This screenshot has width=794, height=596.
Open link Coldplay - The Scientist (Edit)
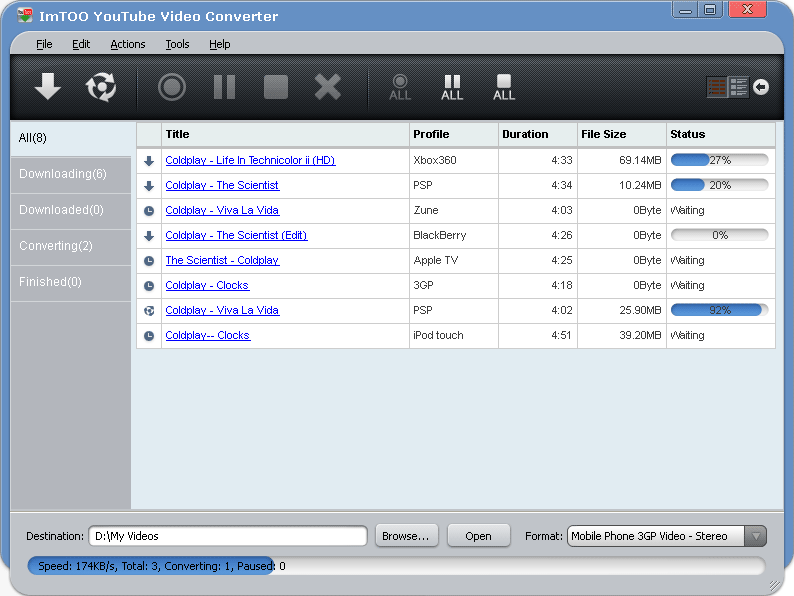click(236, 235)
